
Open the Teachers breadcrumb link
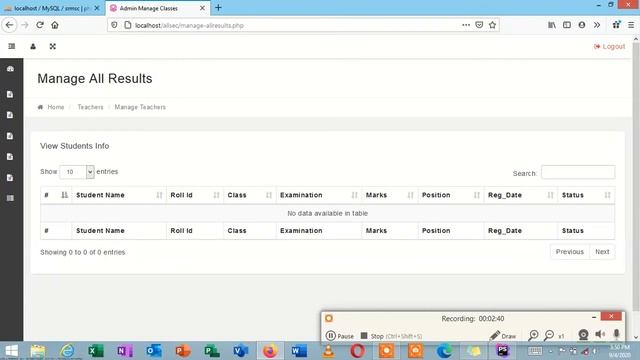[90, 107]
